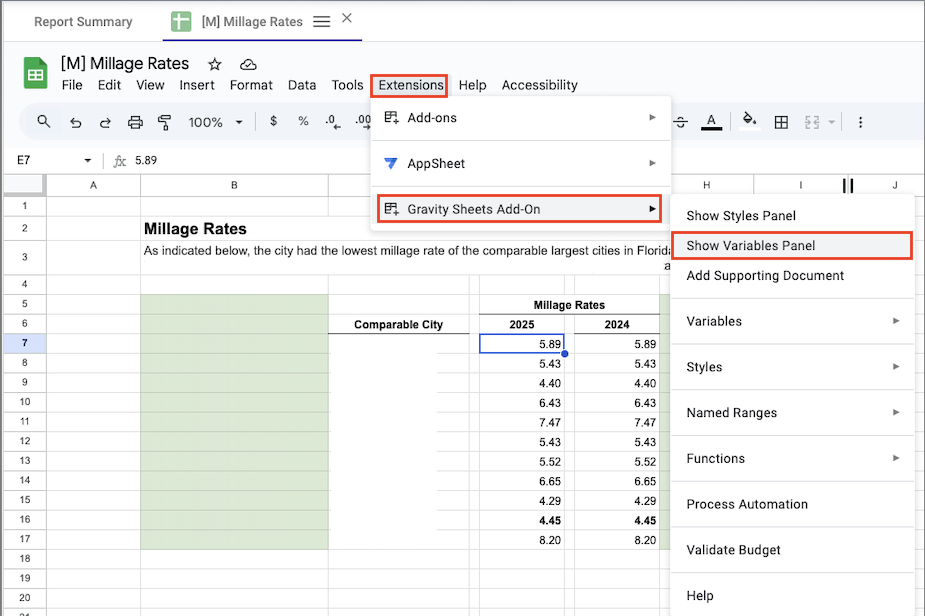Screen dimensions: 925x616
Task: Click the search menus magnifier icon
Action: (43, 122)
